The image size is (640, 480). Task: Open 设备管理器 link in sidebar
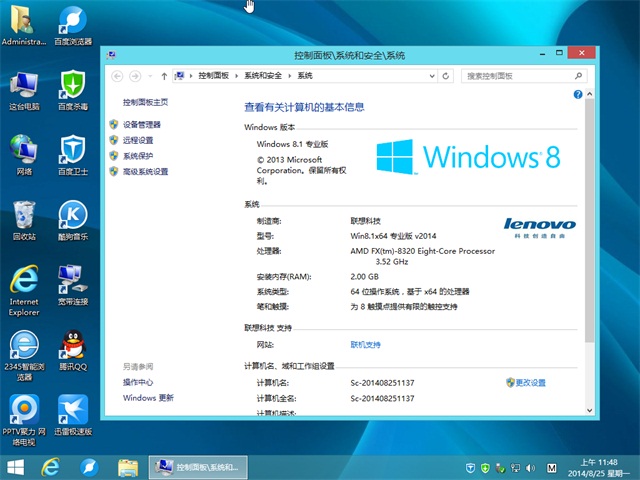pyautogui.click(x=141, y=125)
